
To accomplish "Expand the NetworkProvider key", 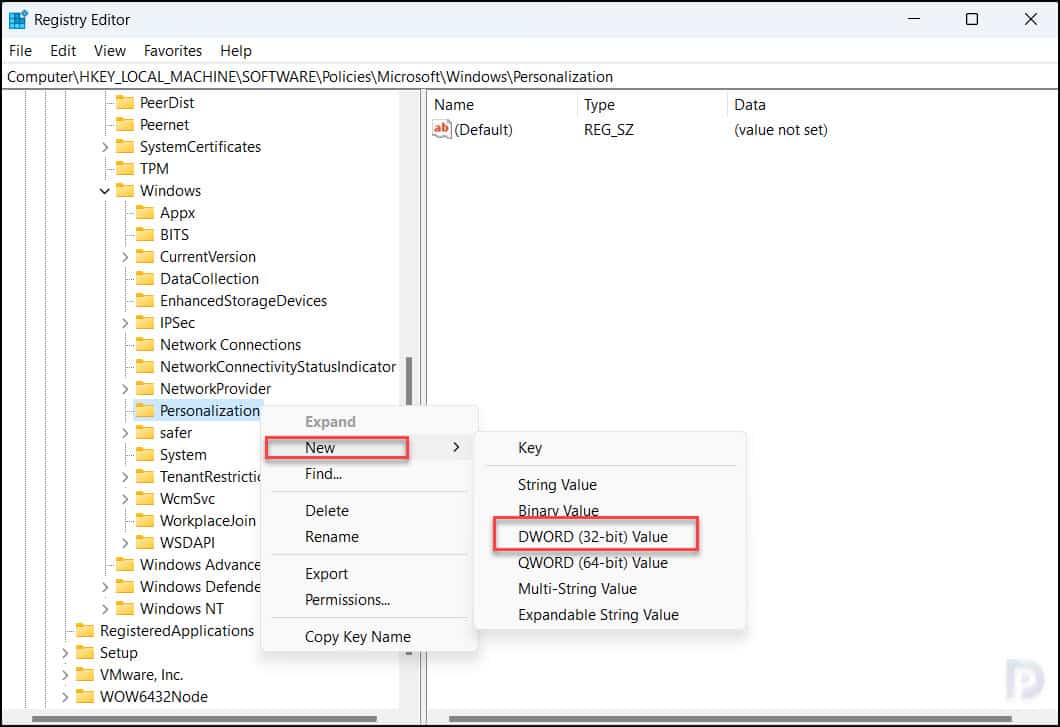I will coord(125,389).
